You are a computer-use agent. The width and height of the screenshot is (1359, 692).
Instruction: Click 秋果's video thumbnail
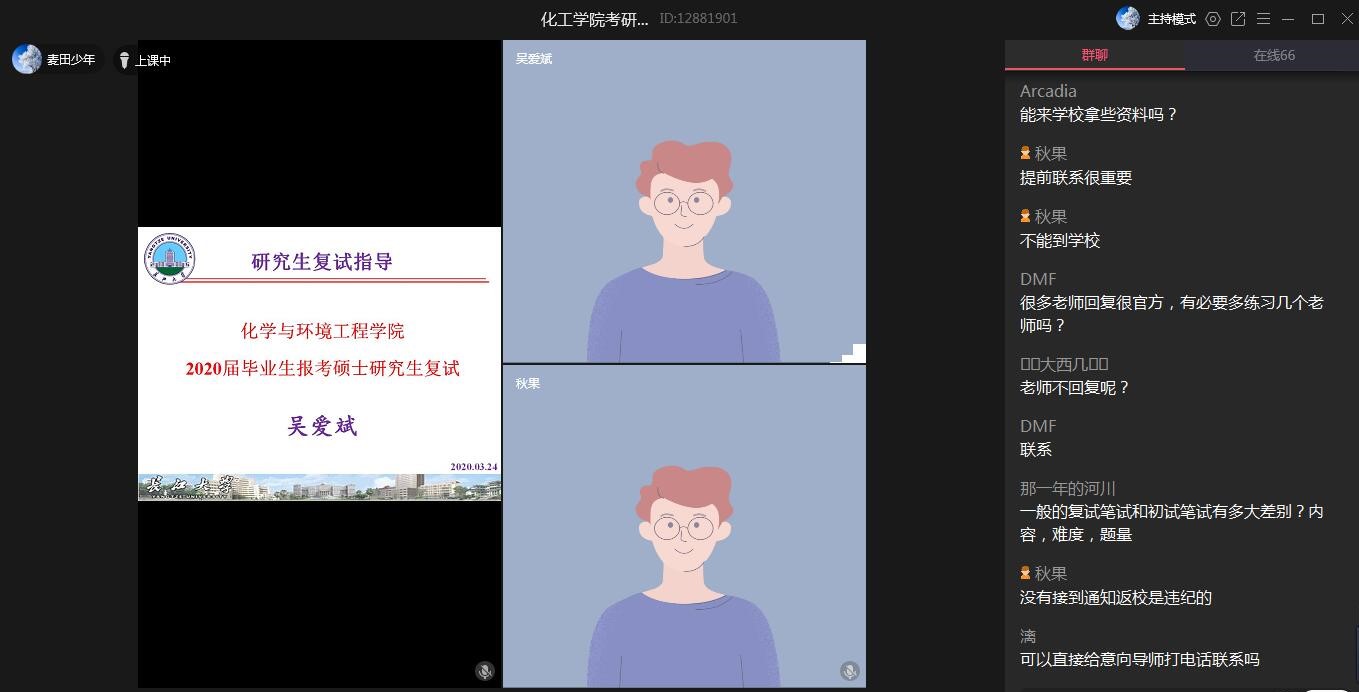[x=684, y=527]
